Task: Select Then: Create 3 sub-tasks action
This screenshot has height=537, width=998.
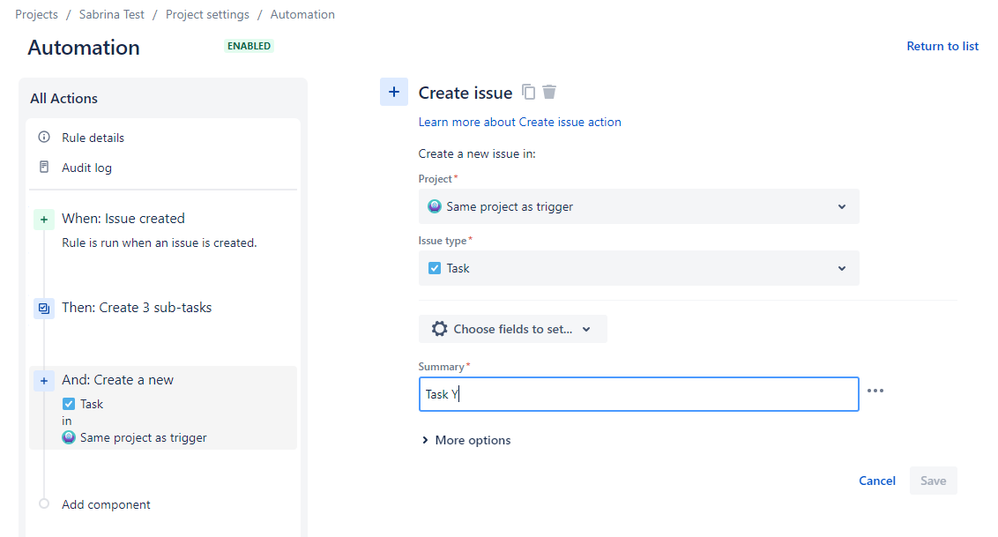Action: click(136, 307)
